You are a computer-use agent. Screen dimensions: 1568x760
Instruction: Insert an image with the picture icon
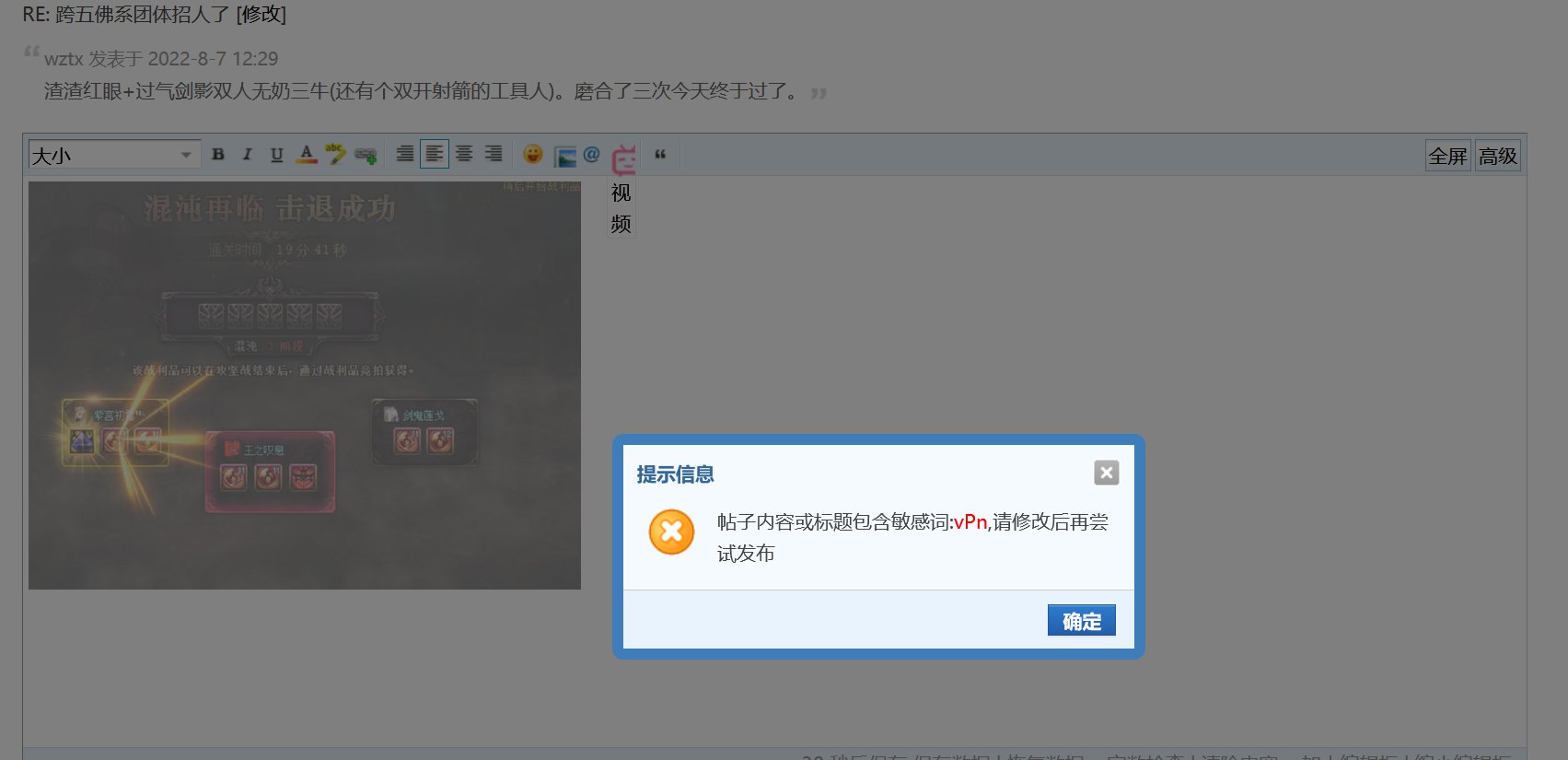[565, 157]
